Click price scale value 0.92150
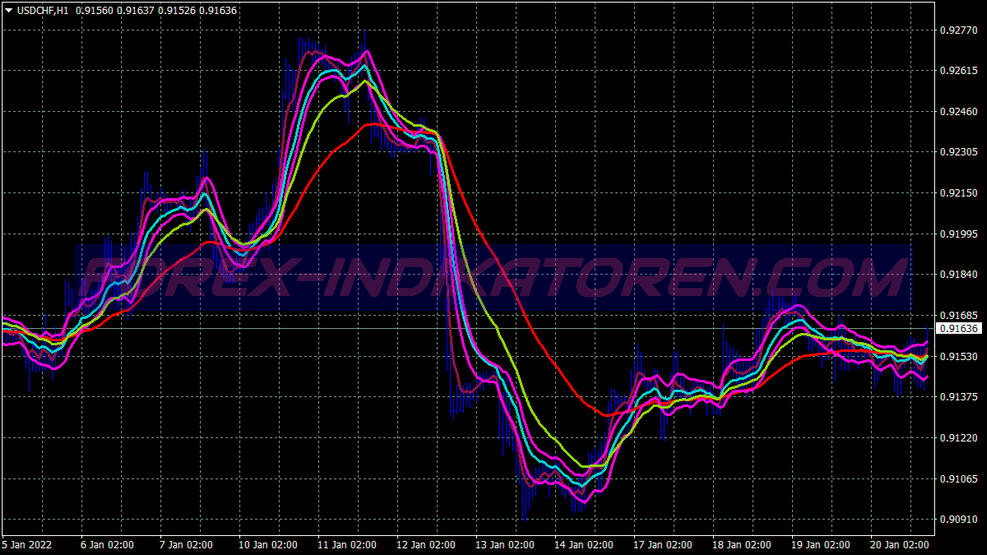Image resolution: width=987 pixels, height=555 pixels. tap(959, 193)
